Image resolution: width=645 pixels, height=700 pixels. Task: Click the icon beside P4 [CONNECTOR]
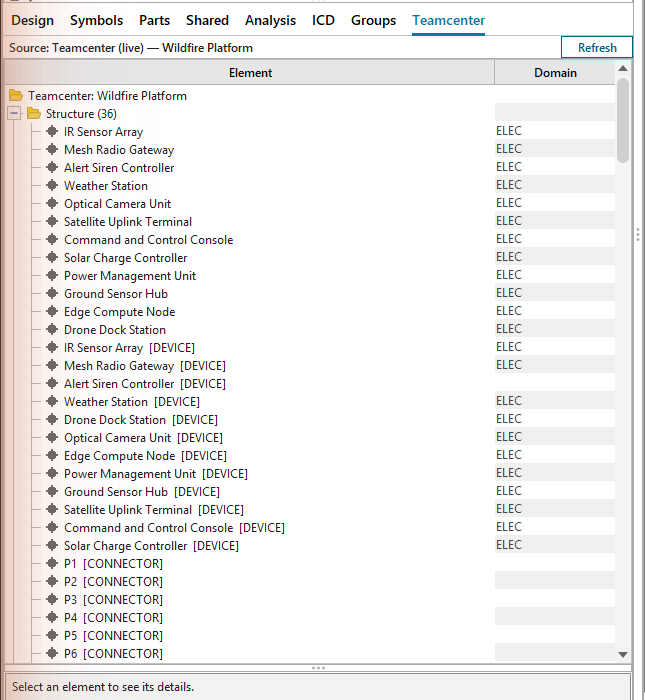coord(52,617)
